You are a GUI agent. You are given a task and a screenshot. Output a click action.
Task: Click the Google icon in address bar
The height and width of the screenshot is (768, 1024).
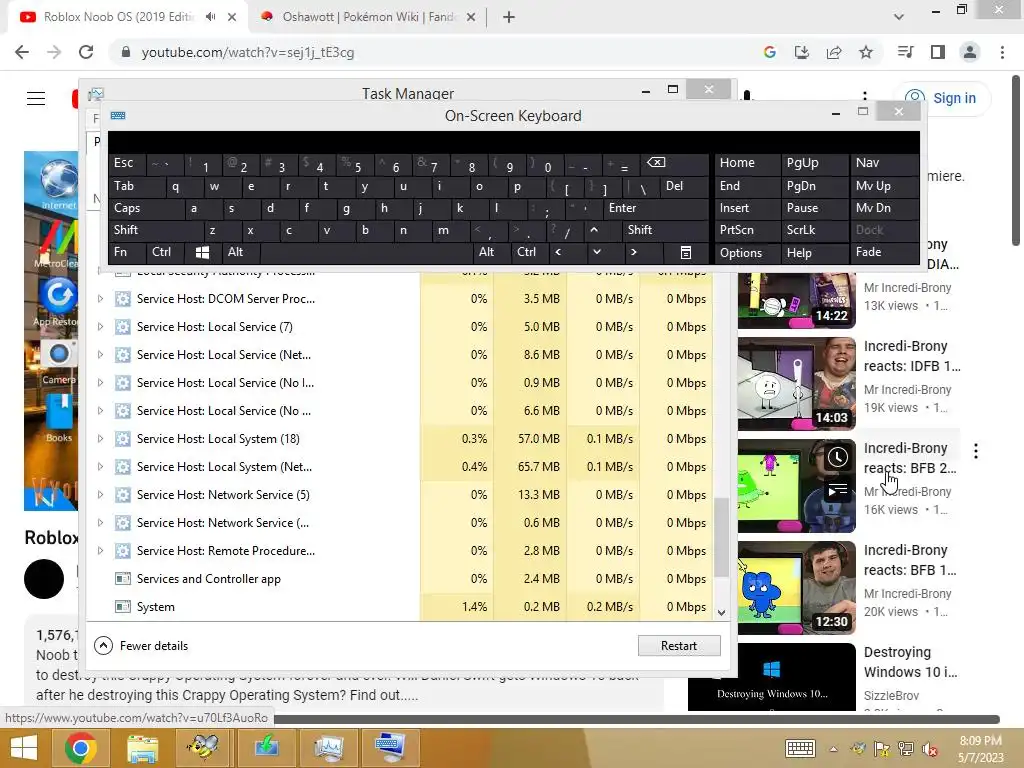click(769, 52)
